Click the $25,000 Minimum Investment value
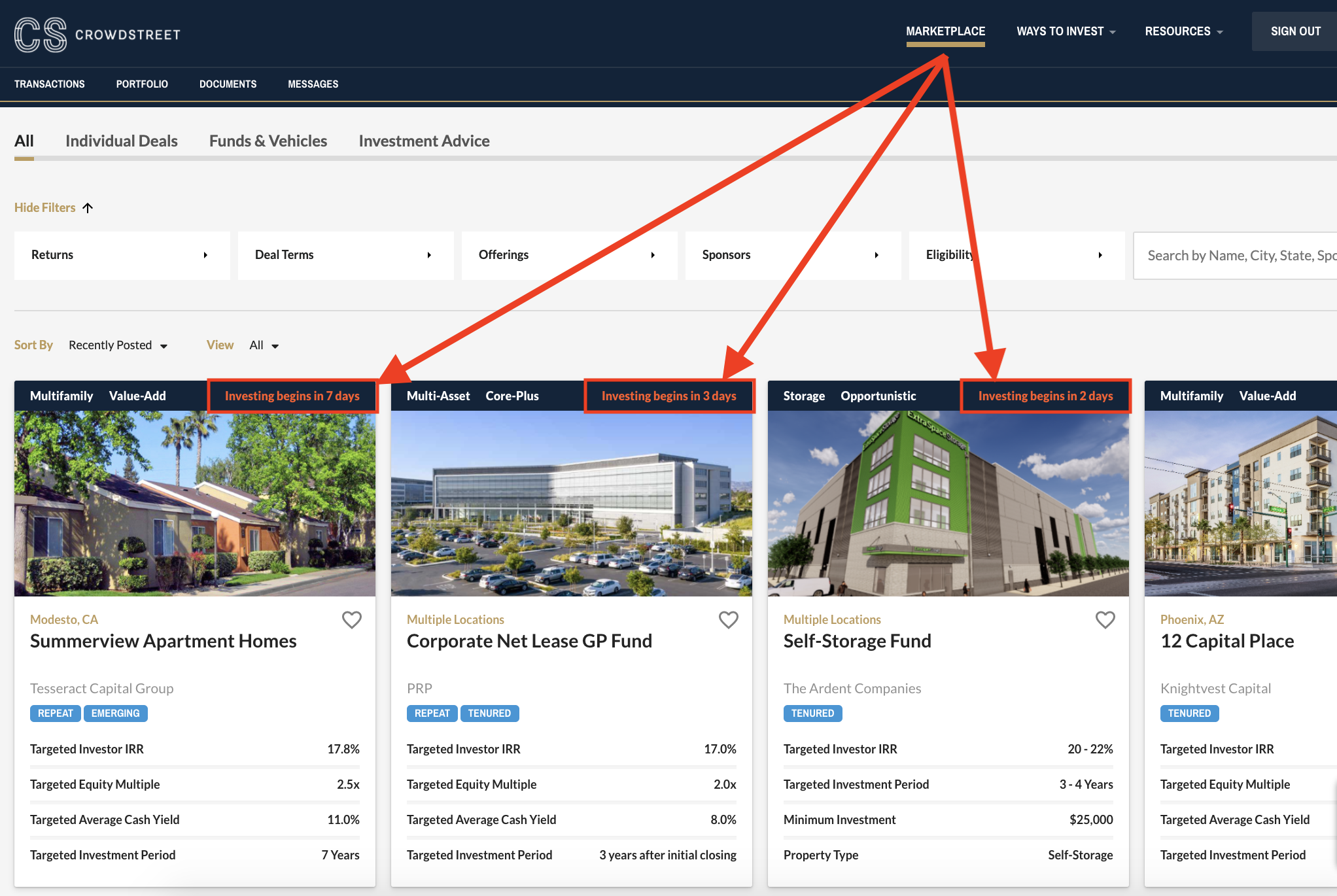Screen dimensions: 1337x896 coord(1091,819)
